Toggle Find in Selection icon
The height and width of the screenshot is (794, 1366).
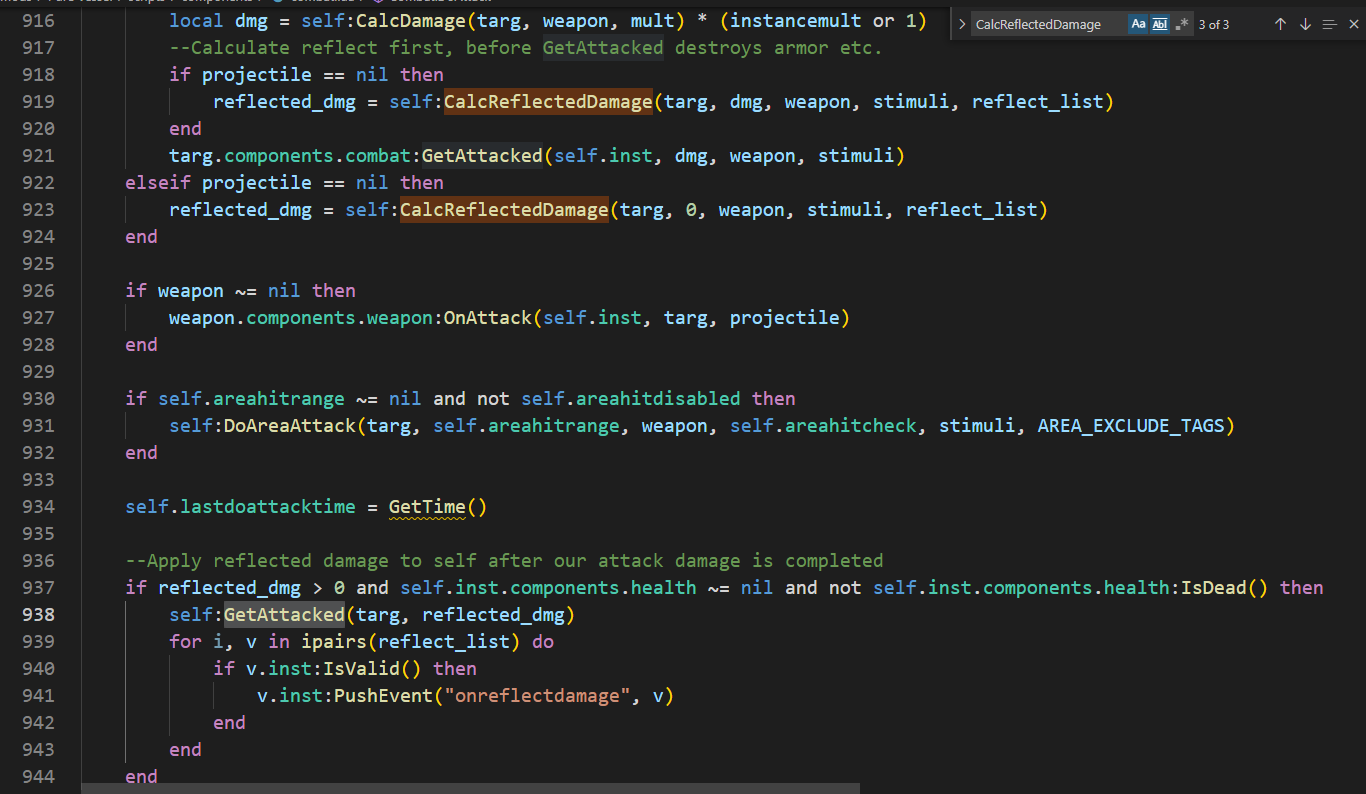[1329, 24]
